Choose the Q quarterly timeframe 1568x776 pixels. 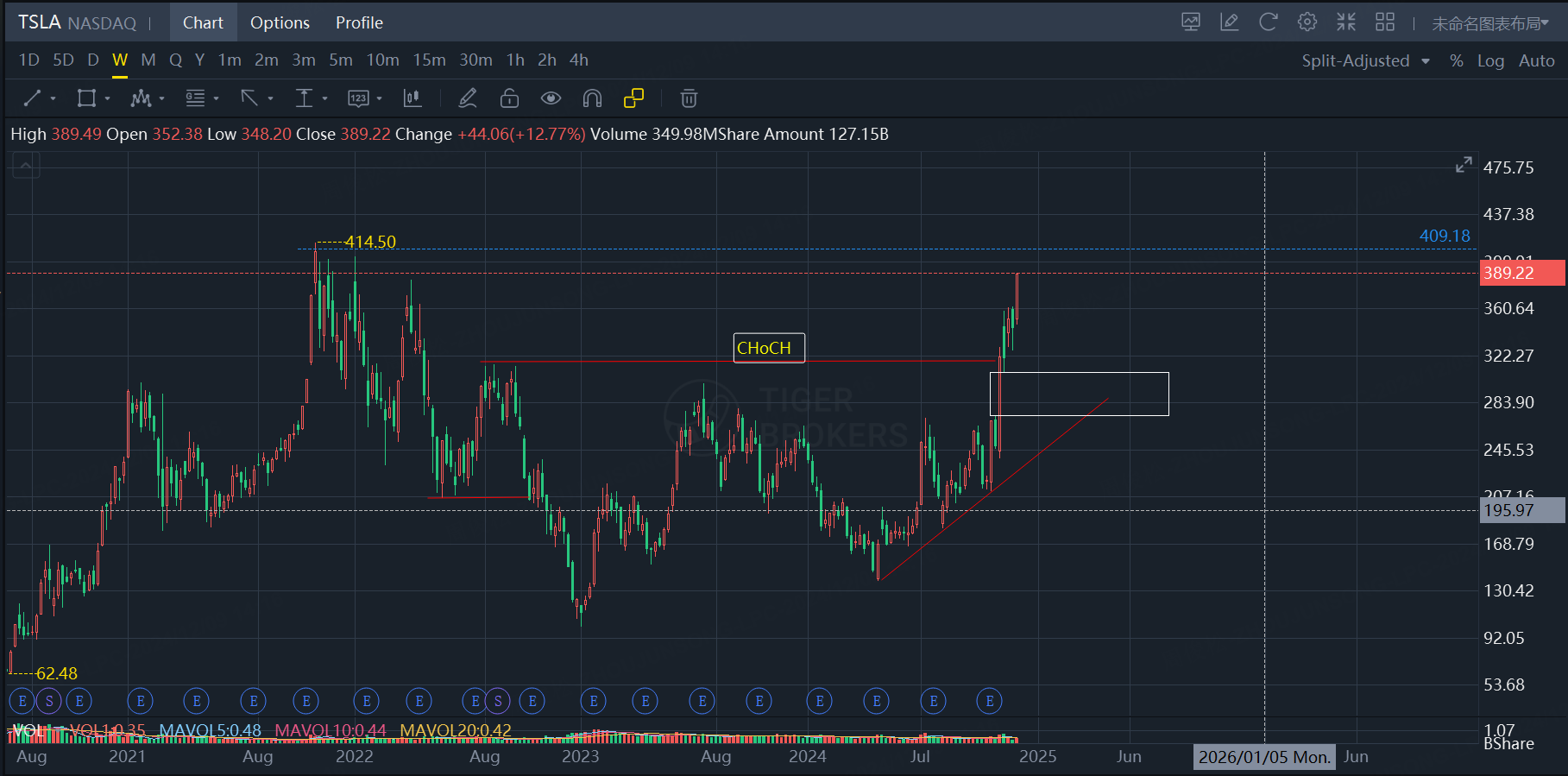tap(175, 60)
